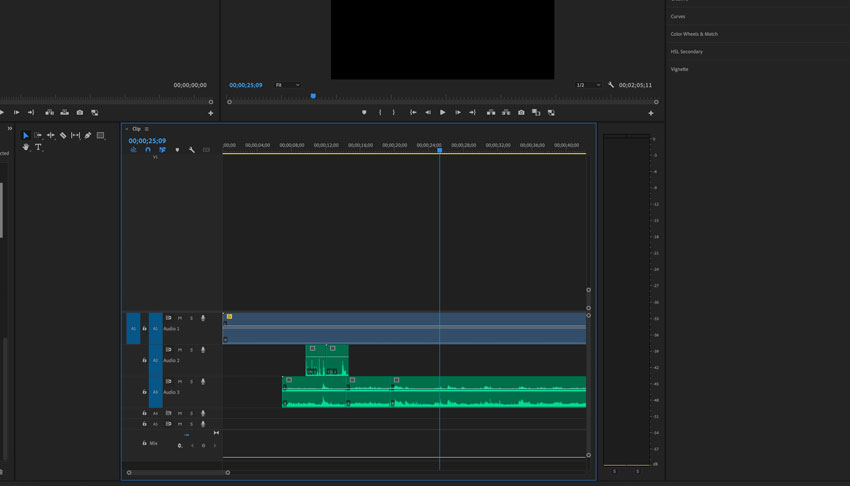Open the Fit zoom level dropdown
Viewport: 850px width, 486px height.
[288, 85]
